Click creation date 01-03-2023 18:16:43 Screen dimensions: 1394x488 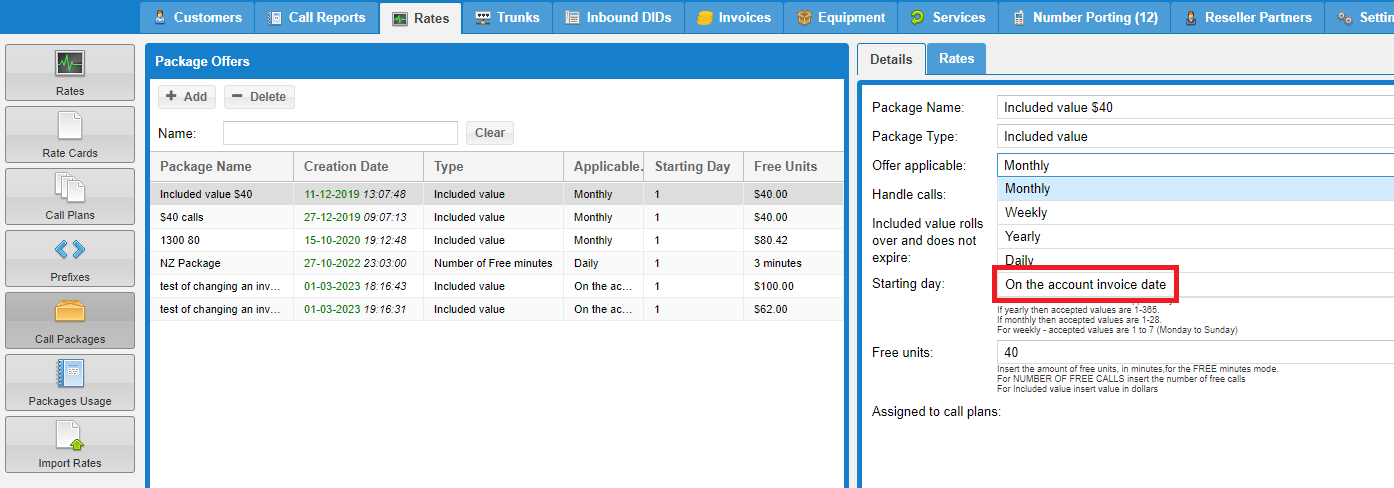pos(355,286)
